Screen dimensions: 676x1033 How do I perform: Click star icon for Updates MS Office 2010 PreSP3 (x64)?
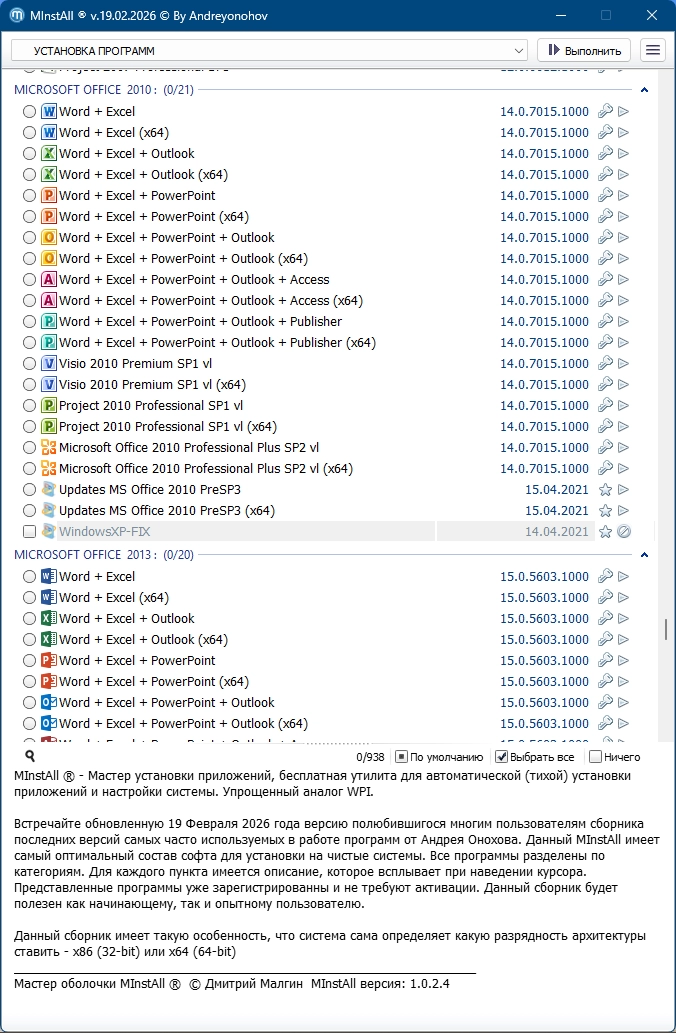pos(605,511)
